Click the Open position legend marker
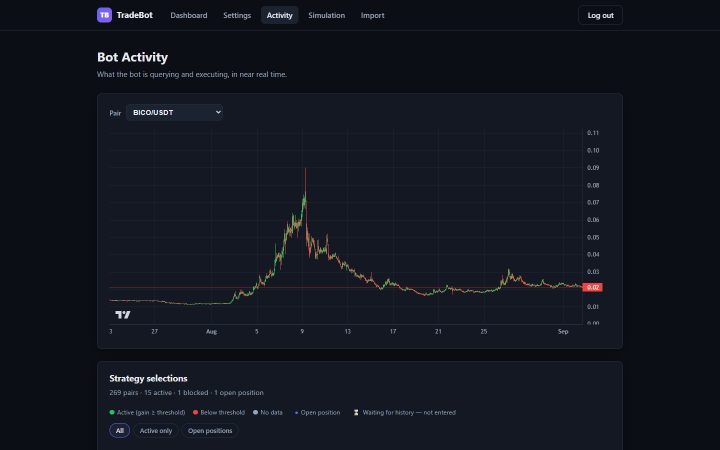 click(x=296, y=413)
